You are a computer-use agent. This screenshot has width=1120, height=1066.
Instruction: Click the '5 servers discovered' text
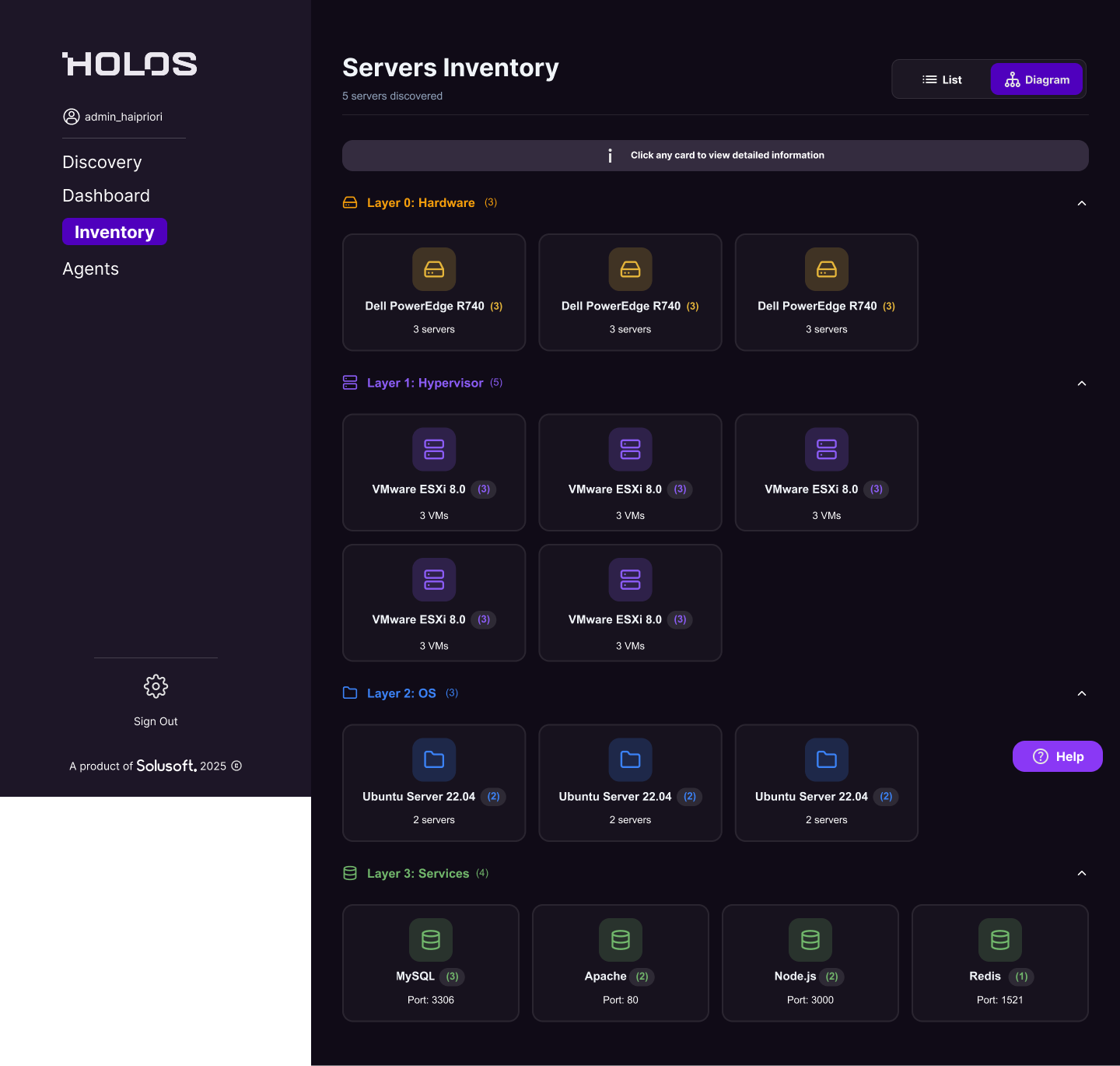392,96
